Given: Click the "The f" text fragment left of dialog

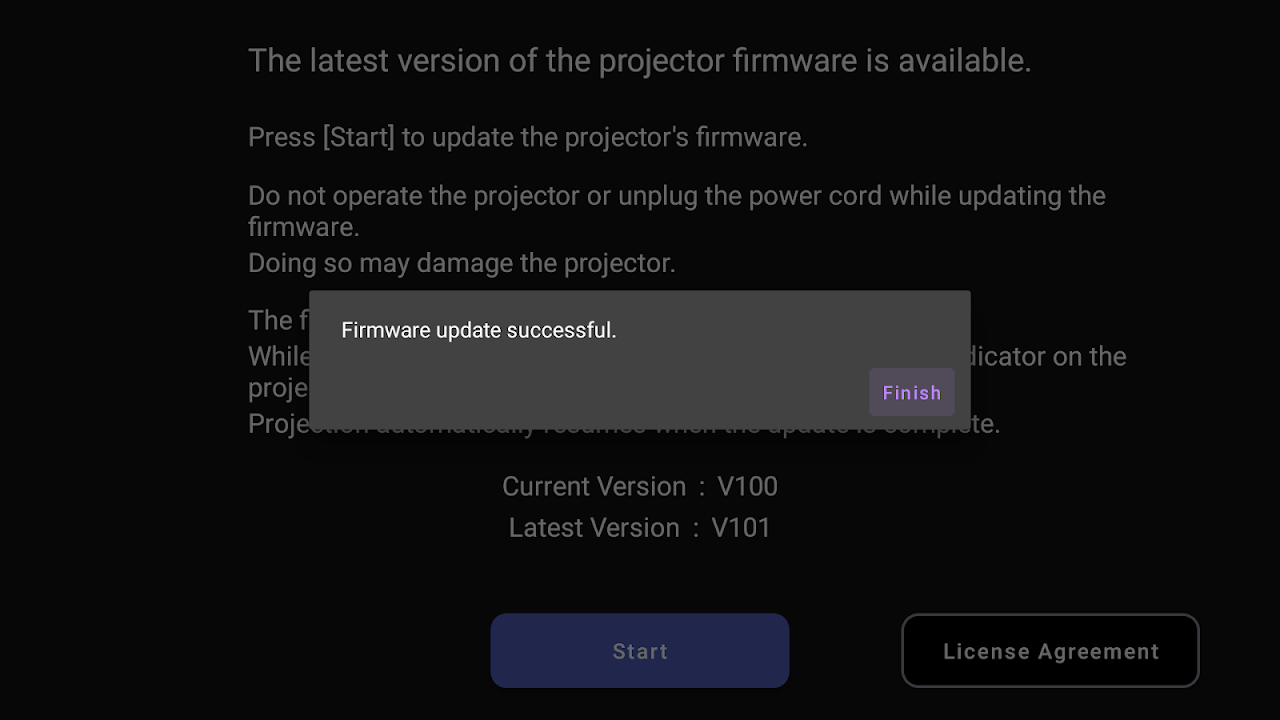Looking at the screenshot, I should click(x=270, y=320).
